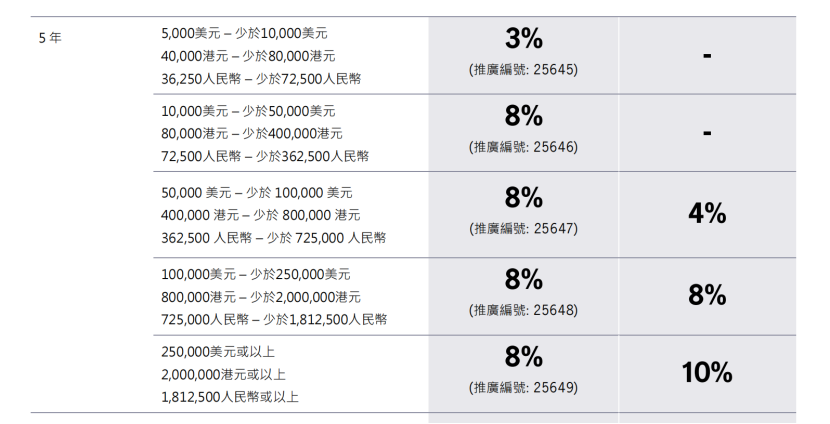Click promotion code 25646
The image size is (830, 424).
(x=523, y=147)
